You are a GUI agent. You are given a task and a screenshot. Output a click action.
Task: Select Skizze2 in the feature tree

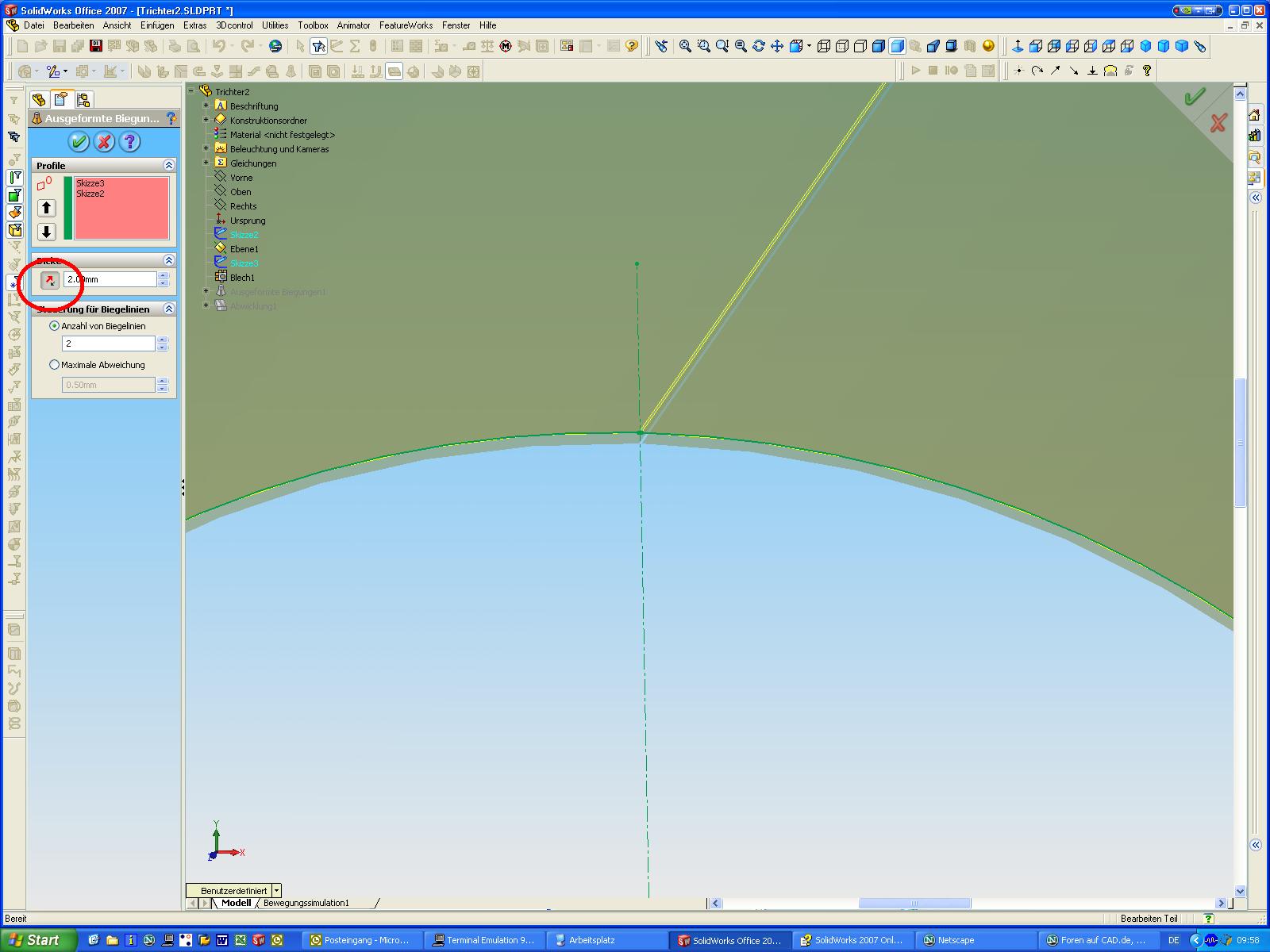pyautogui.click(x=244, y=235)
